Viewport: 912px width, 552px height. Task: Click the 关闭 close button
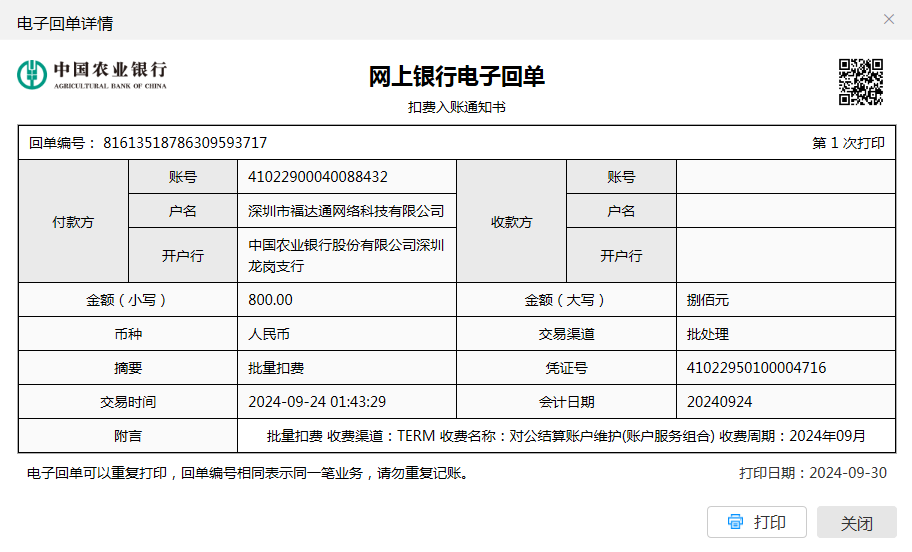857,522
